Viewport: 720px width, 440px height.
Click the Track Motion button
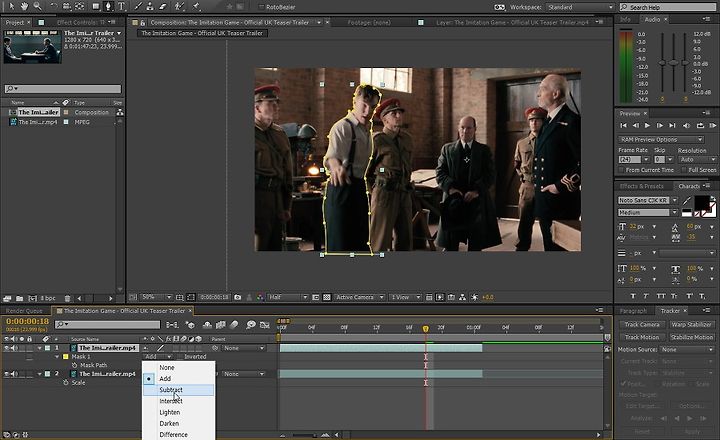[x=642, y=337]
